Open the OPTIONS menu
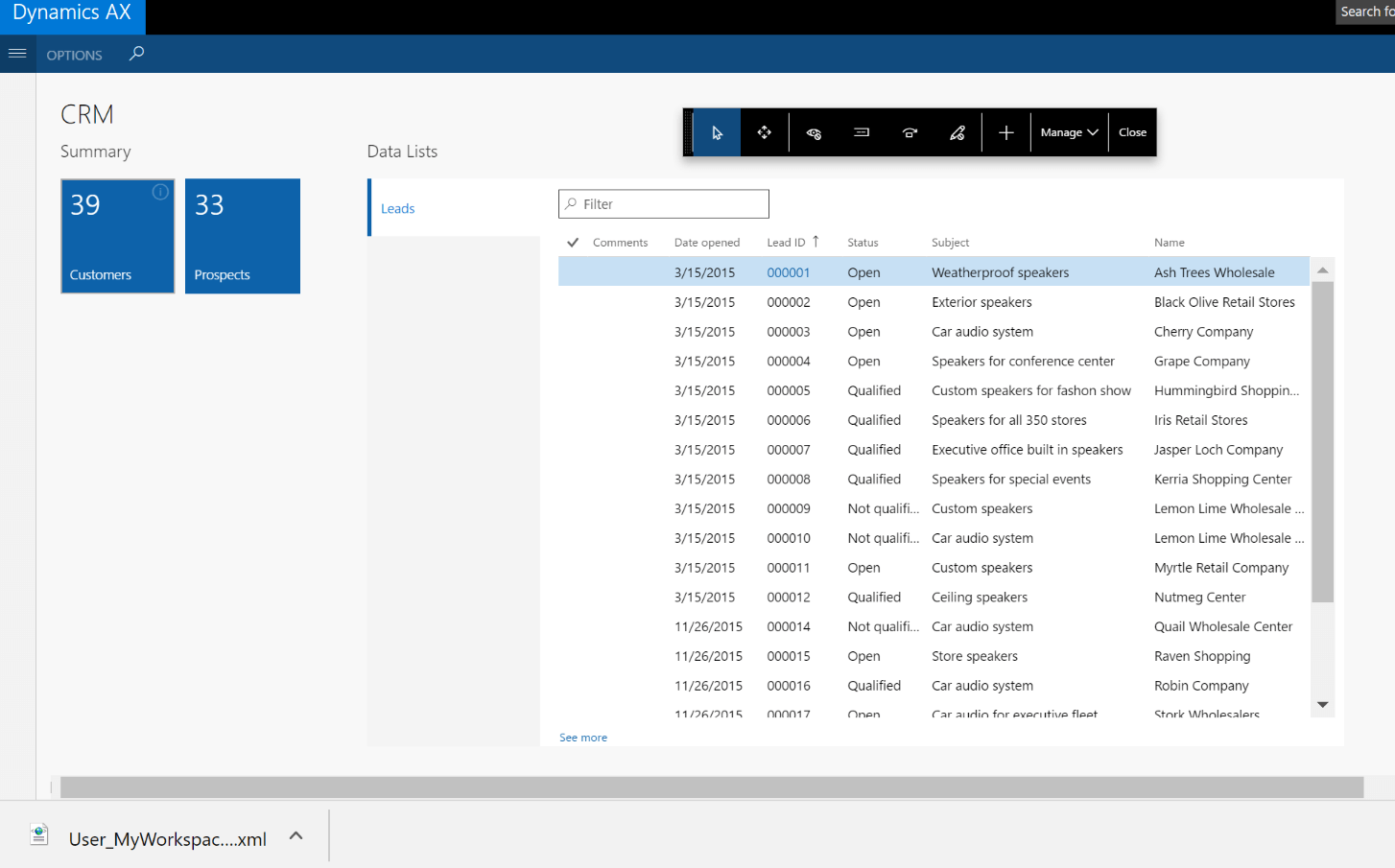 74,55
